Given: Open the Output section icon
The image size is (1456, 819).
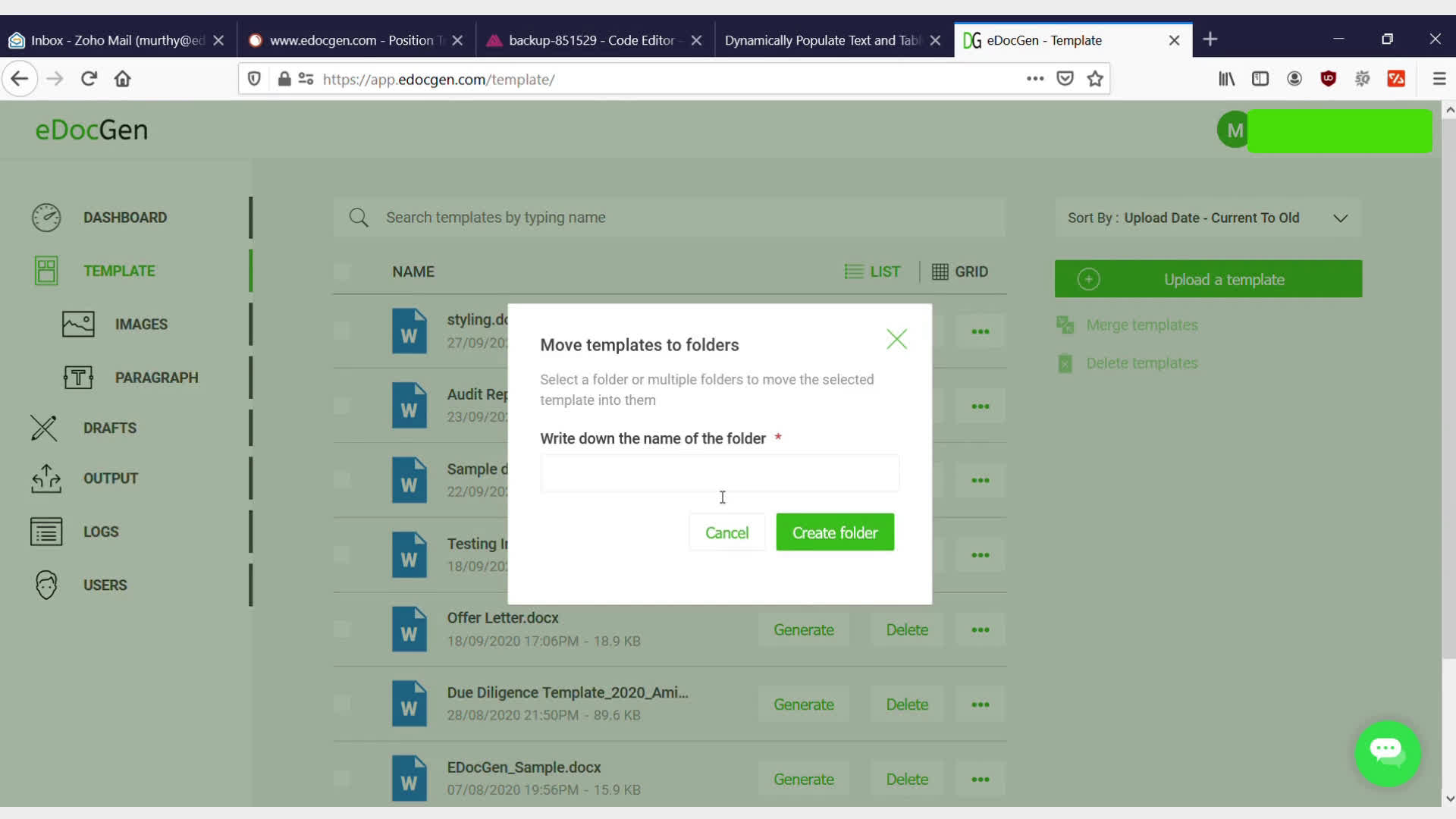Looking at the screenshot, I should (x=46, y=479).
